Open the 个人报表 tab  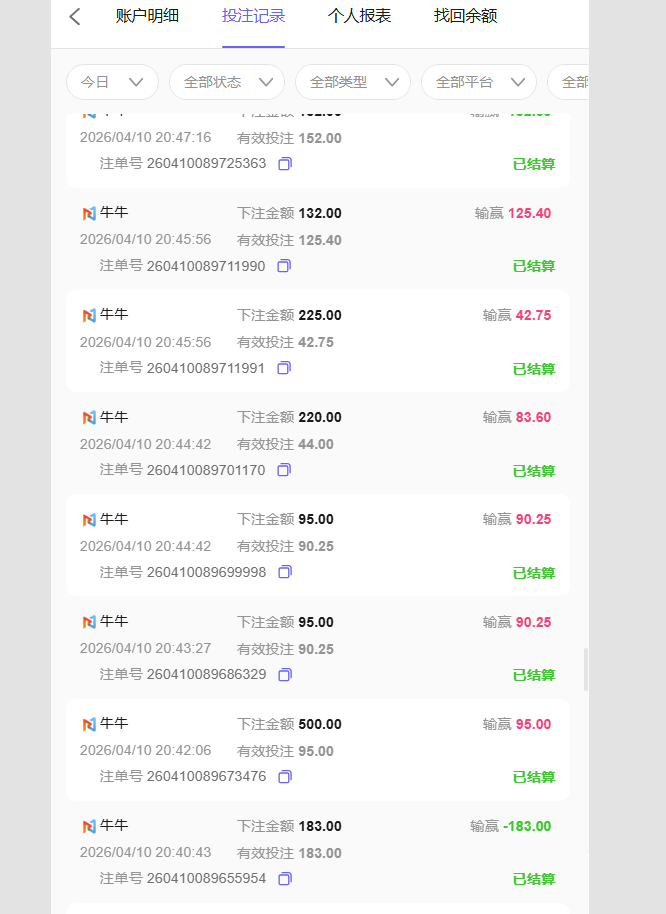point(359,16)
